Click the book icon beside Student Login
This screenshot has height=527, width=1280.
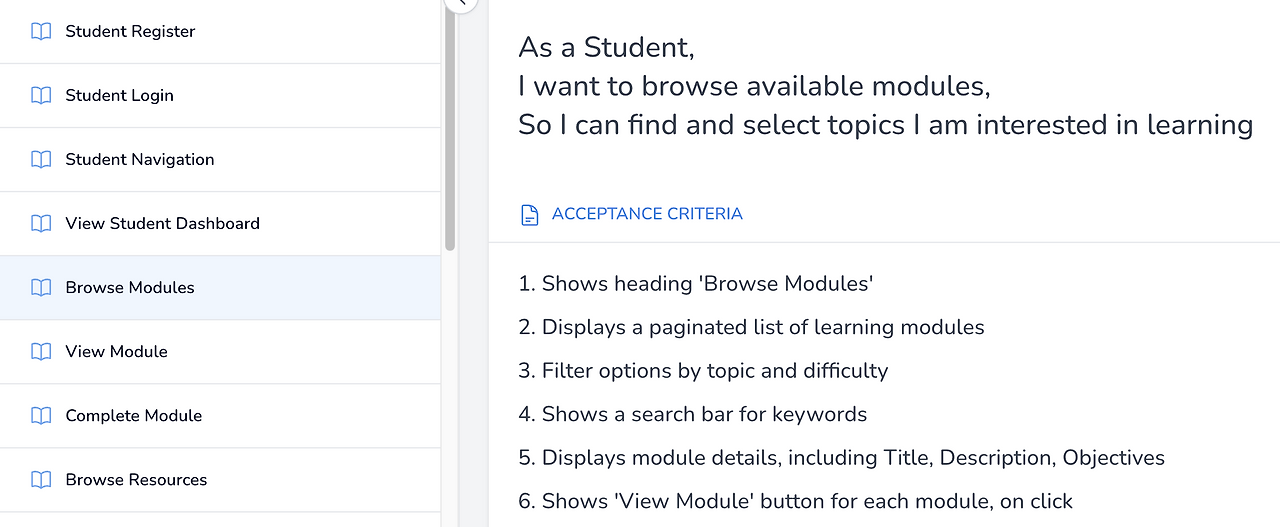coord(41,96)
